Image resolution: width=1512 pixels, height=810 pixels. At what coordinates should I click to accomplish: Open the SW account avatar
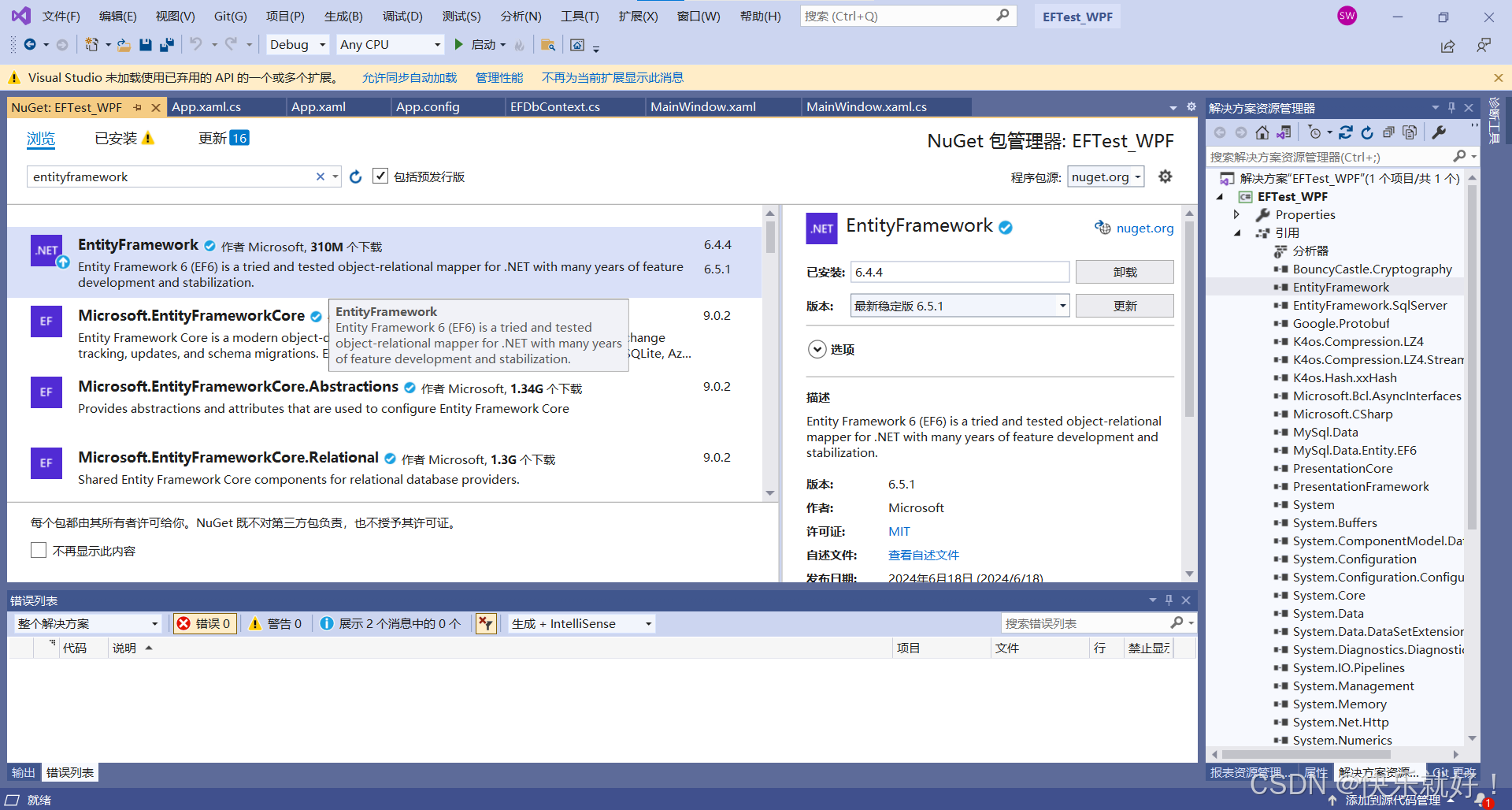pyautogui.click(x=1347, y=16)
